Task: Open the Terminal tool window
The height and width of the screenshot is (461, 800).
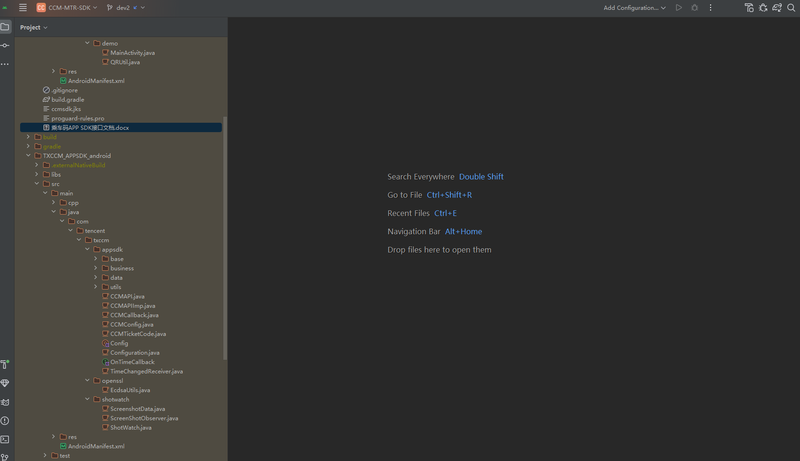Action: [5, 440]
